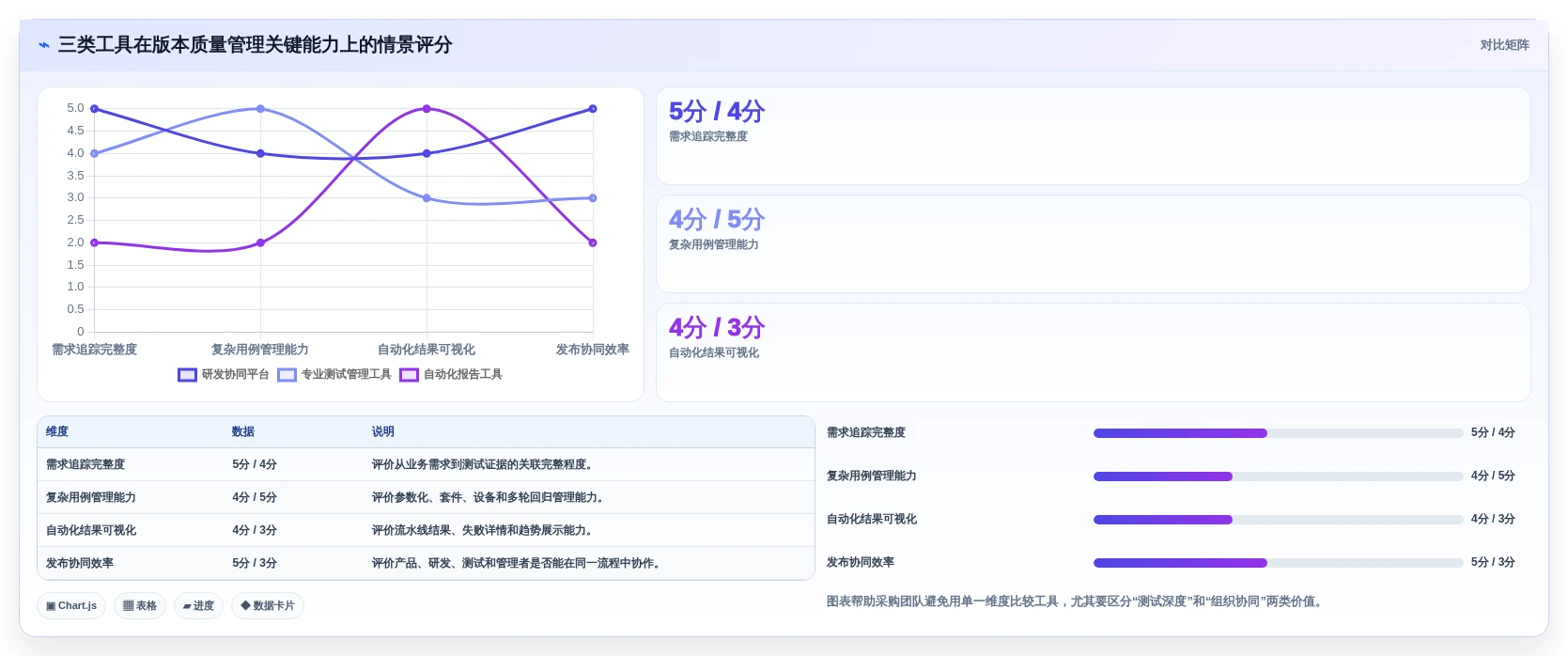
Task: Click the 专业测试管理工具 peak at 复杂用例管理能力
Action: coord(260,109)
